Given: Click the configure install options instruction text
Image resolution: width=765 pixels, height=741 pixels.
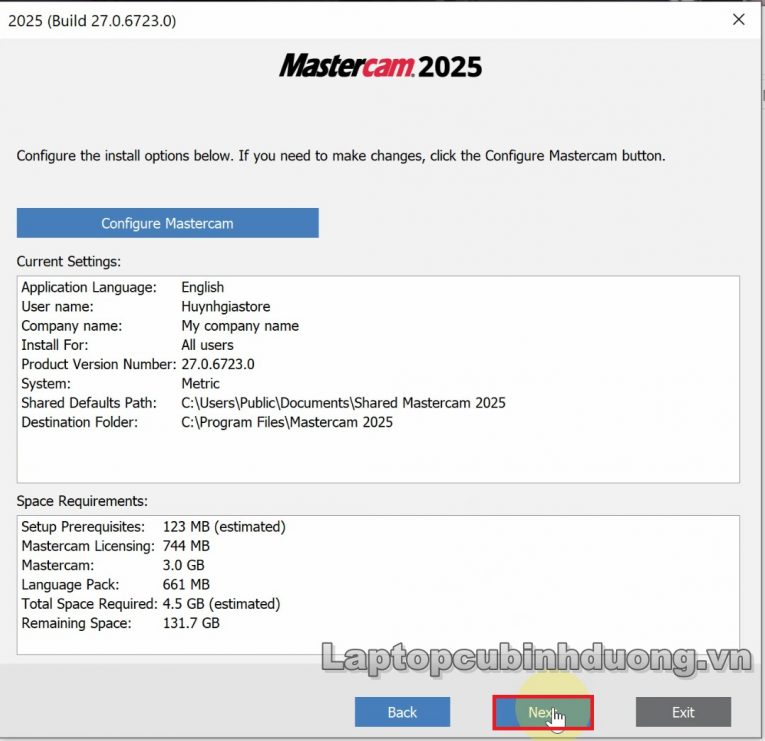Looking at the screenshot, I should point(341,156).
